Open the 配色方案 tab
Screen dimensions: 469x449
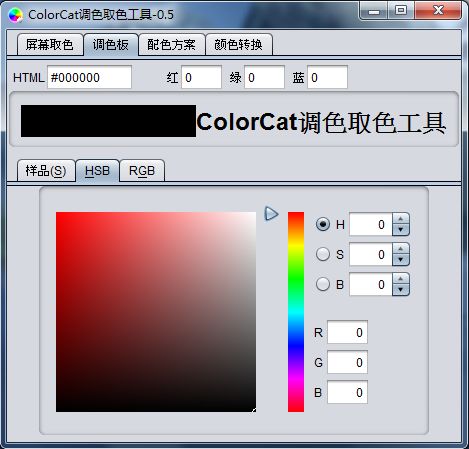(171, 44)
